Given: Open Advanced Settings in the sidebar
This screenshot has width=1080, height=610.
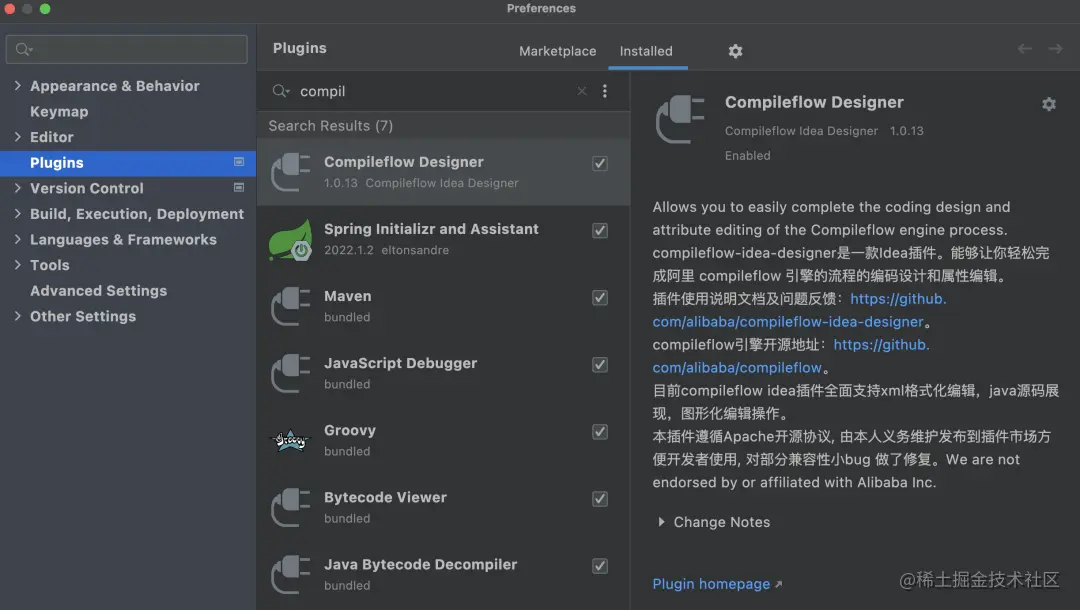Looking at the screenshot, I should 98,291.
